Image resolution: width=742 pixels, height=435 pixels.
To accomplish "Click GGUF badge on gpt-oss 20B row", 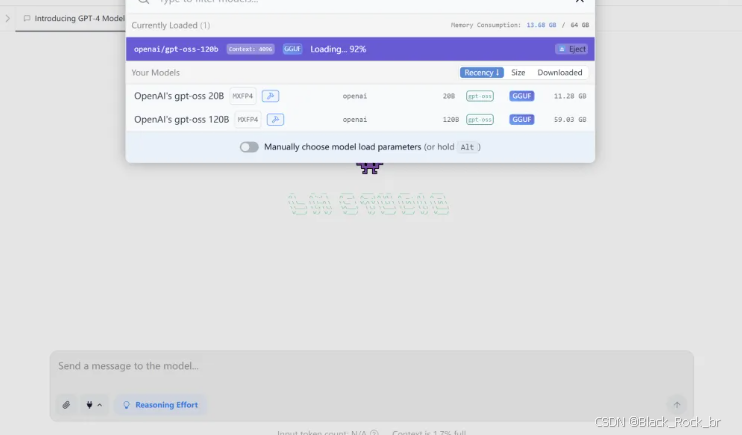I will [x=521, y=96].
